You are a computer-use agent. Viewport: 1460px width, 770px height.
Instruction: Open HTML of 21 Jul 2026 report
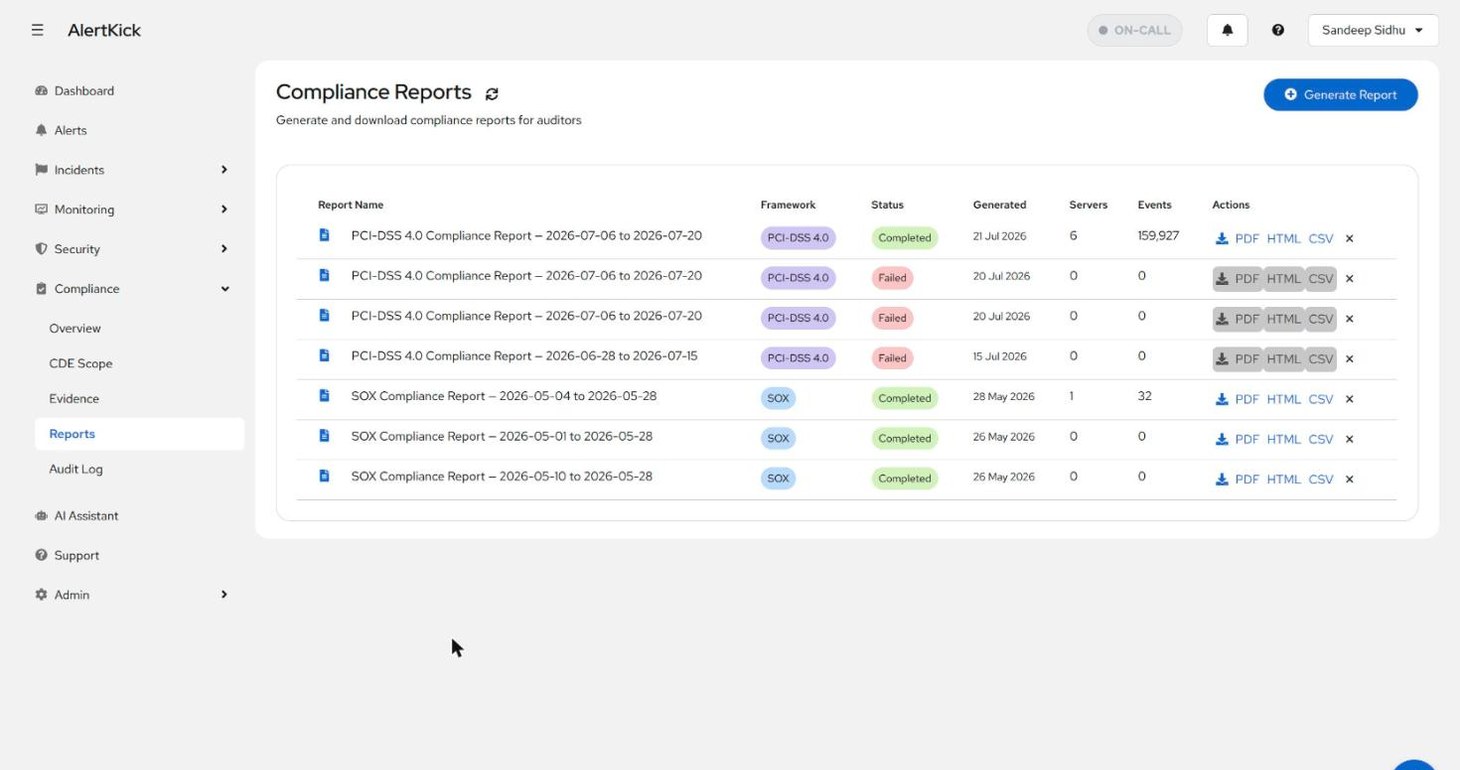(1283, 239)
